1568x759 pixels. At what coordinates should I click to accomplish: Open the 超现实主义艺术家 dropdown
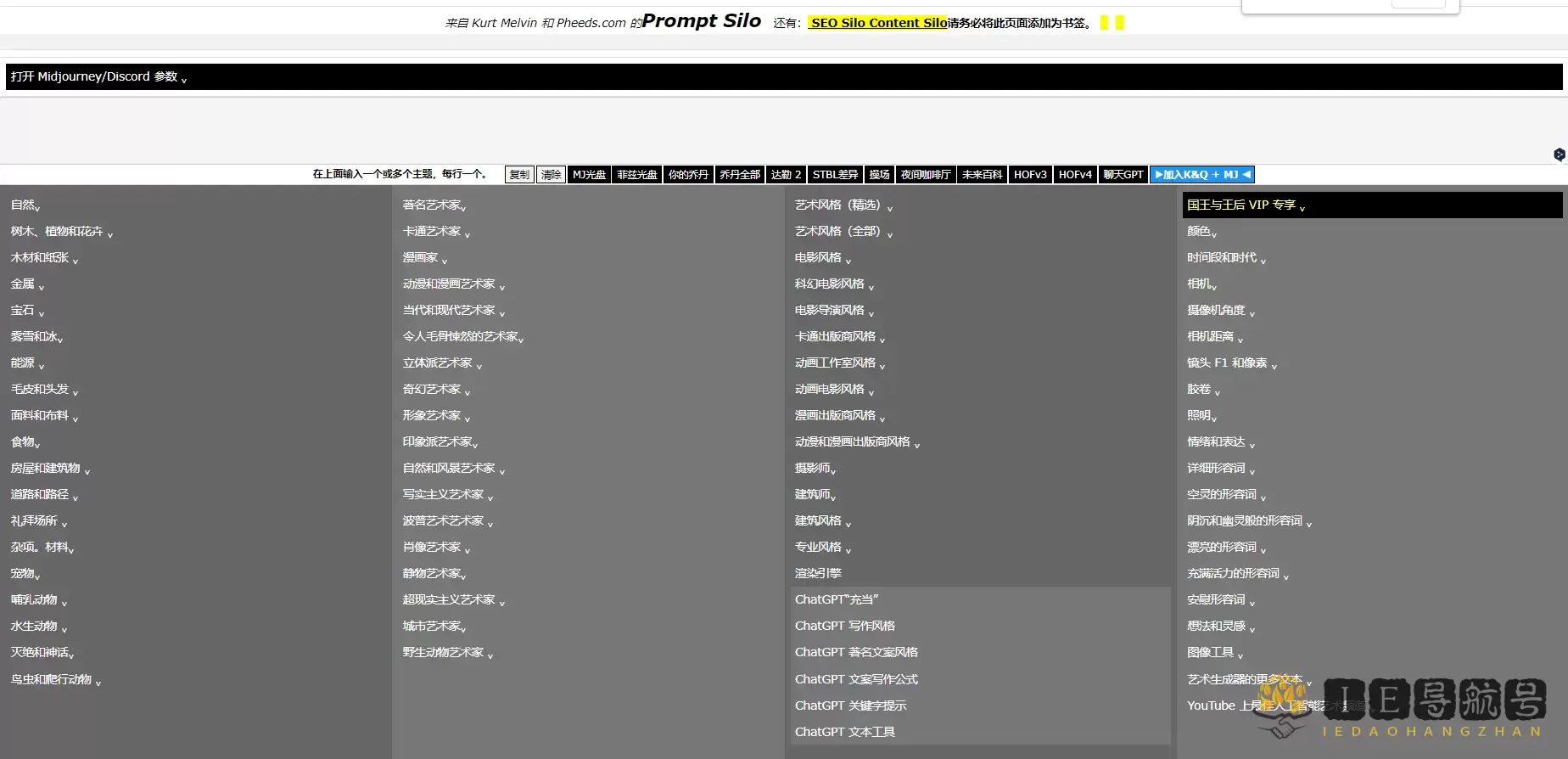coord(453,600)
